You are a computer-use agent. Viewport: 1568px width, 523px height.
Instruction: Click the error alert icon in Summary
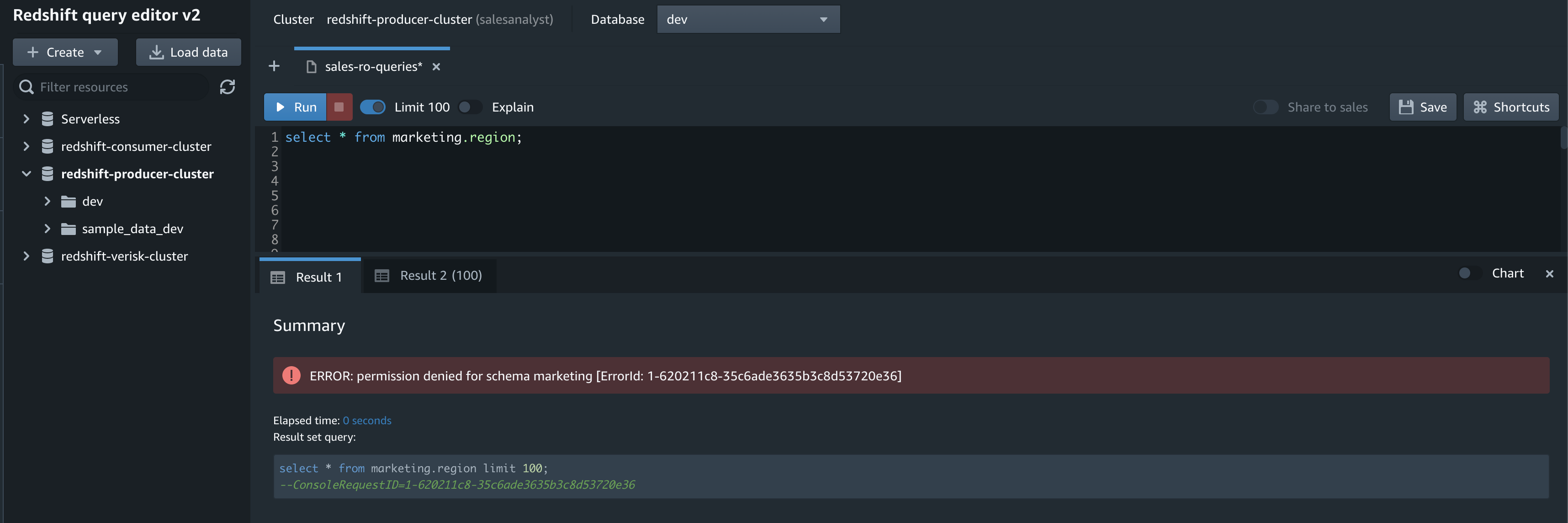point(291,376)
